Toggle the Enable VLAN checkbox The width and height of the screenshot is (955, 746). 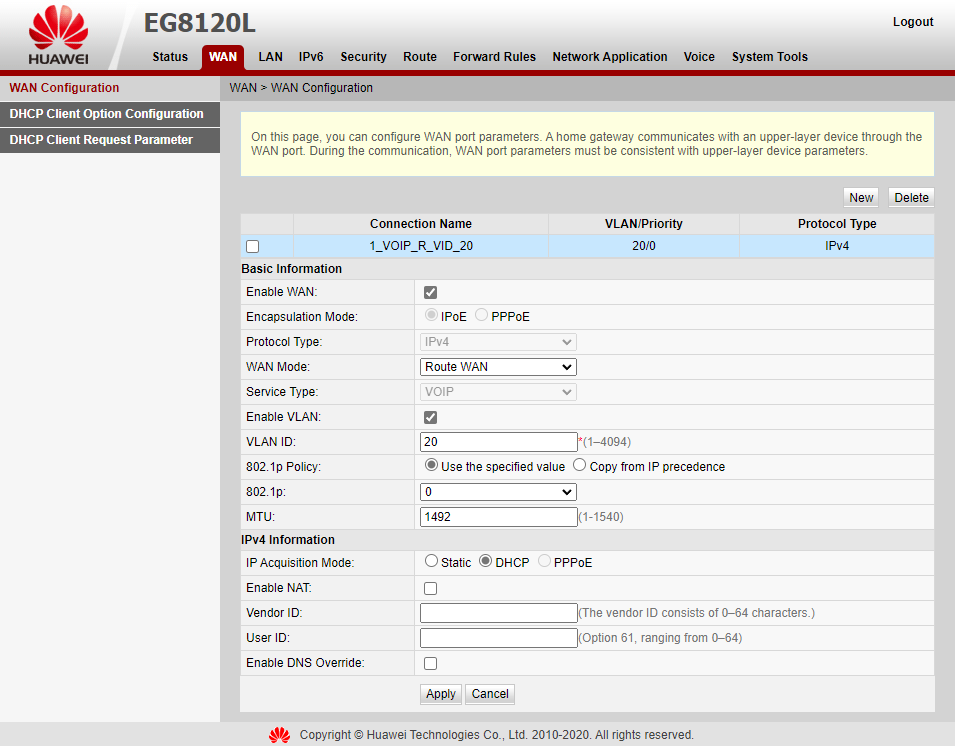click(431, 417)
